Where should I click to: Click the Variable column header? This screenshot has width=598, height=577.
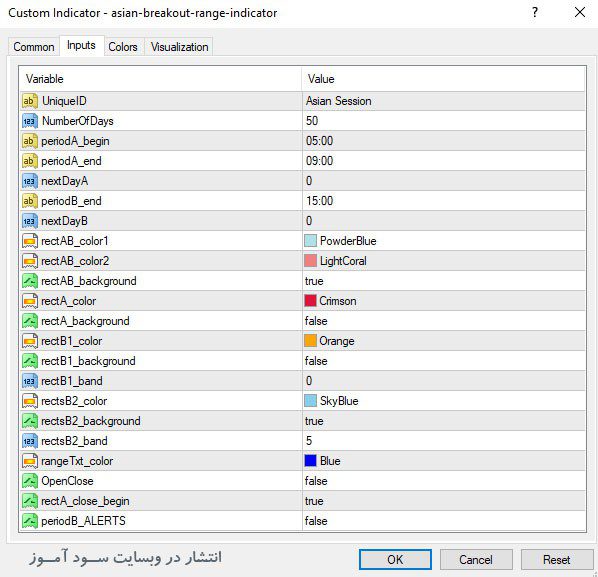click(161, 79)
